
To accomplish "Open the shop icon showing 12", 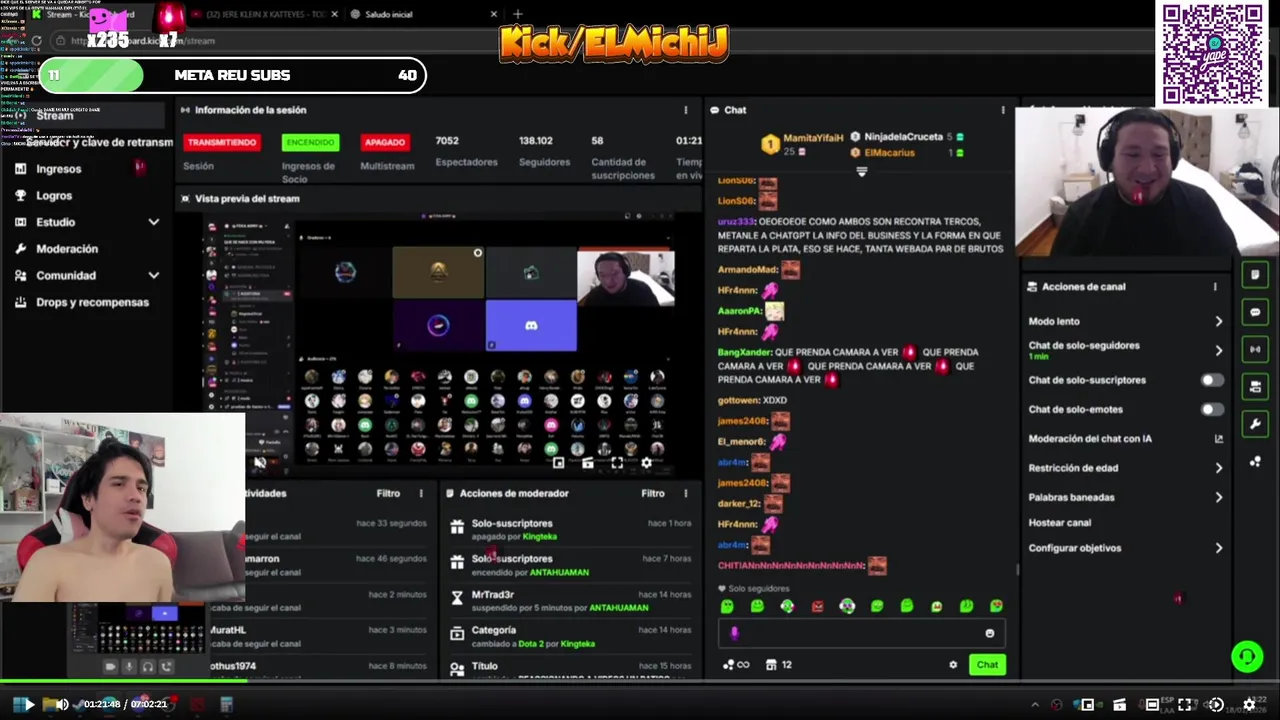I will (778, 665).
